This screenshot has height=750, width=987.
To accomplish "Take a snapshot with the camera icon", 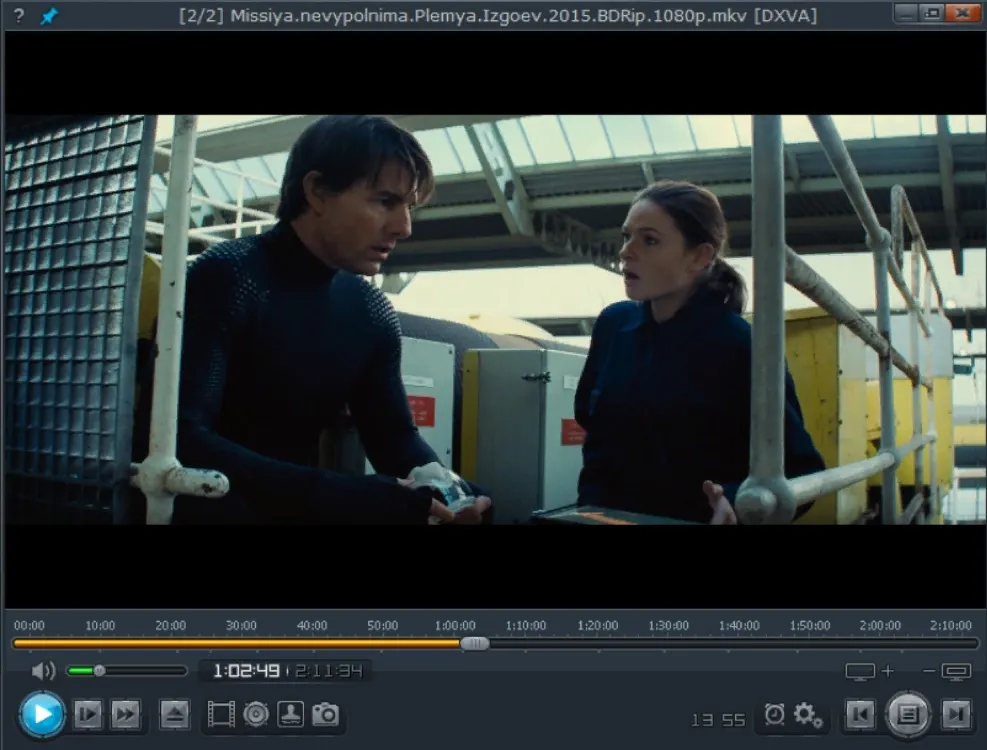I will click(325, 715).
